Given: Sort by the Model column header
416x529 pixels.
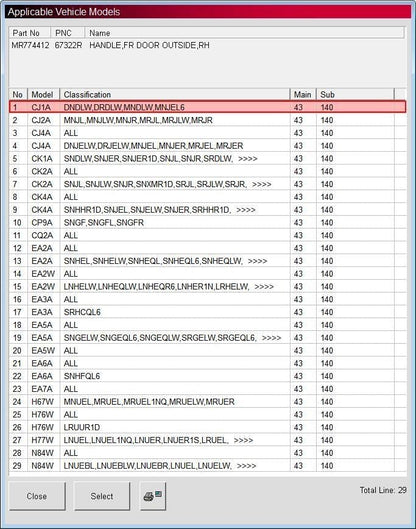Looking at the screenshot, I should tap(43, 94).
